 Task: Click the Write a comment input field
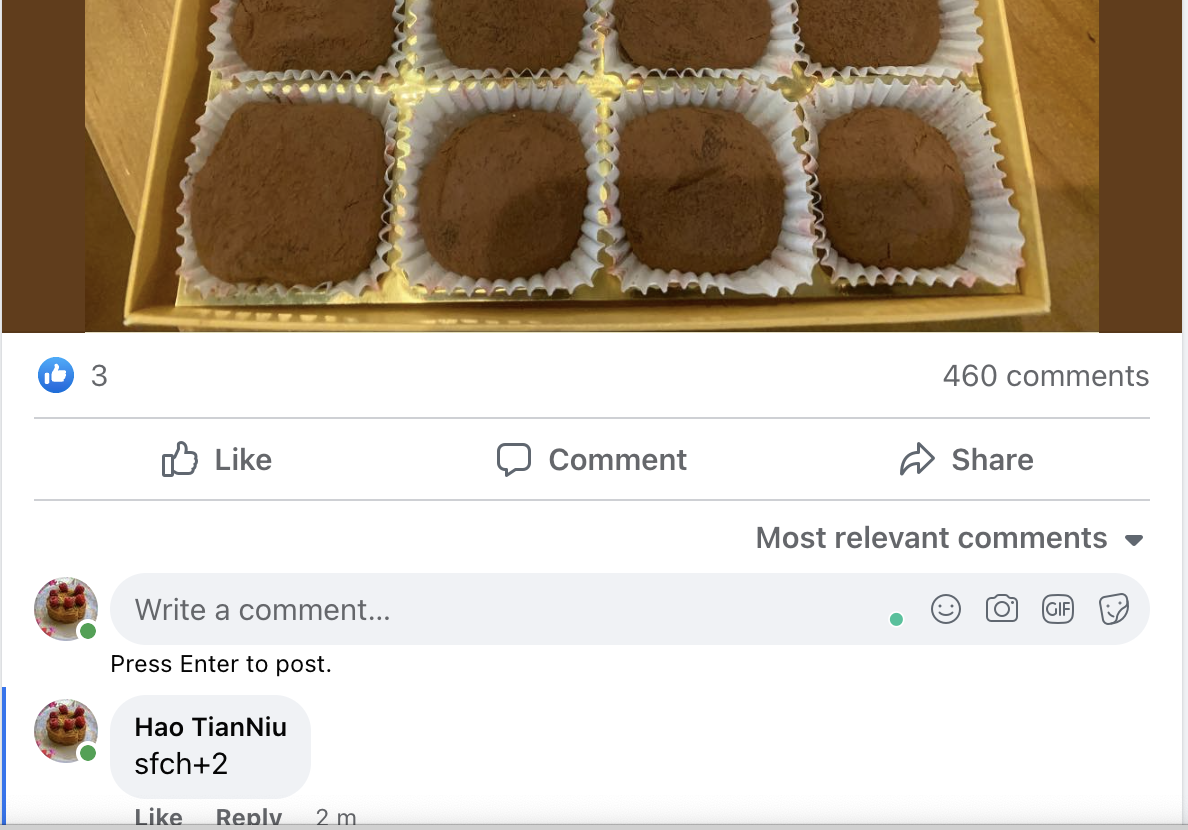(400, 608)
